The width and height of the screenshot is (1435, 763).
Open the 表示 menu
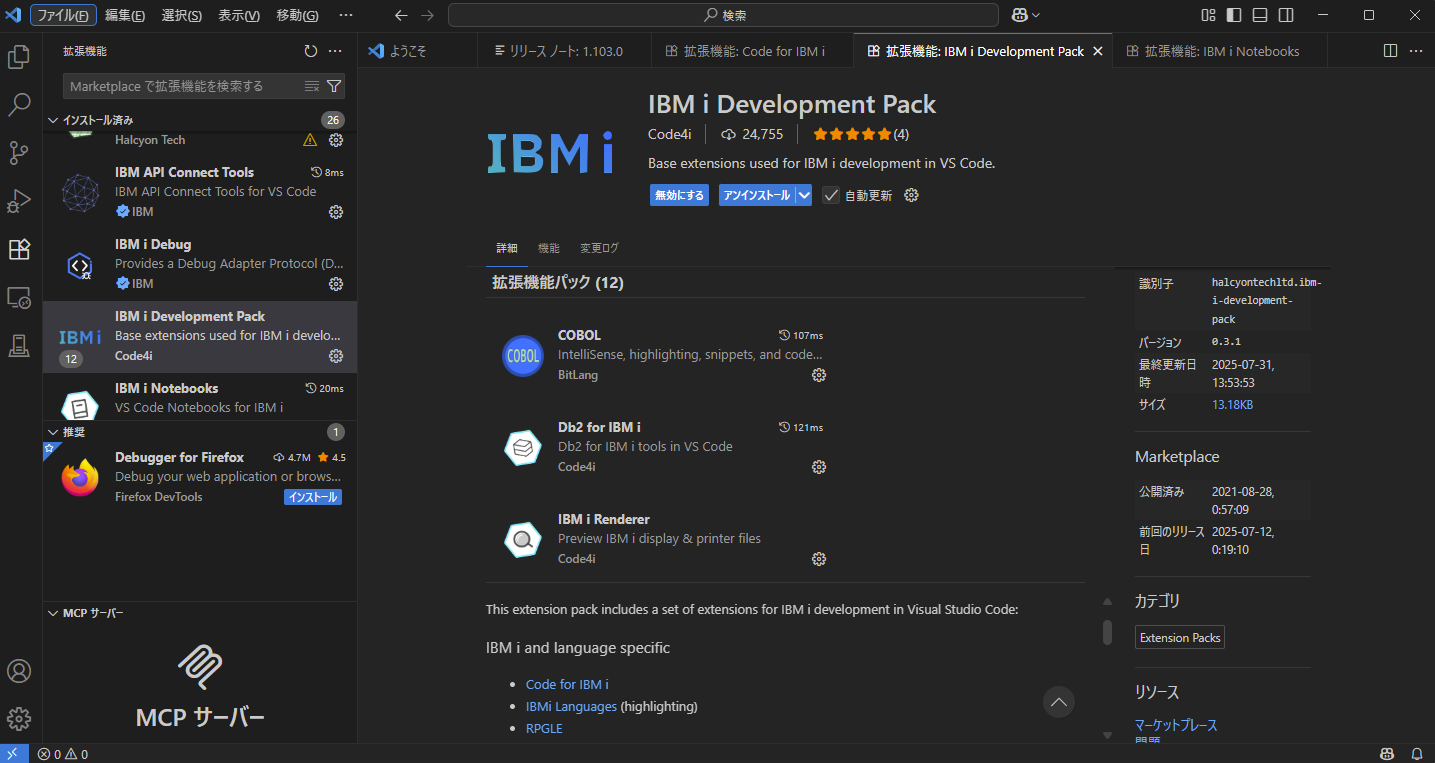point(239,15)
